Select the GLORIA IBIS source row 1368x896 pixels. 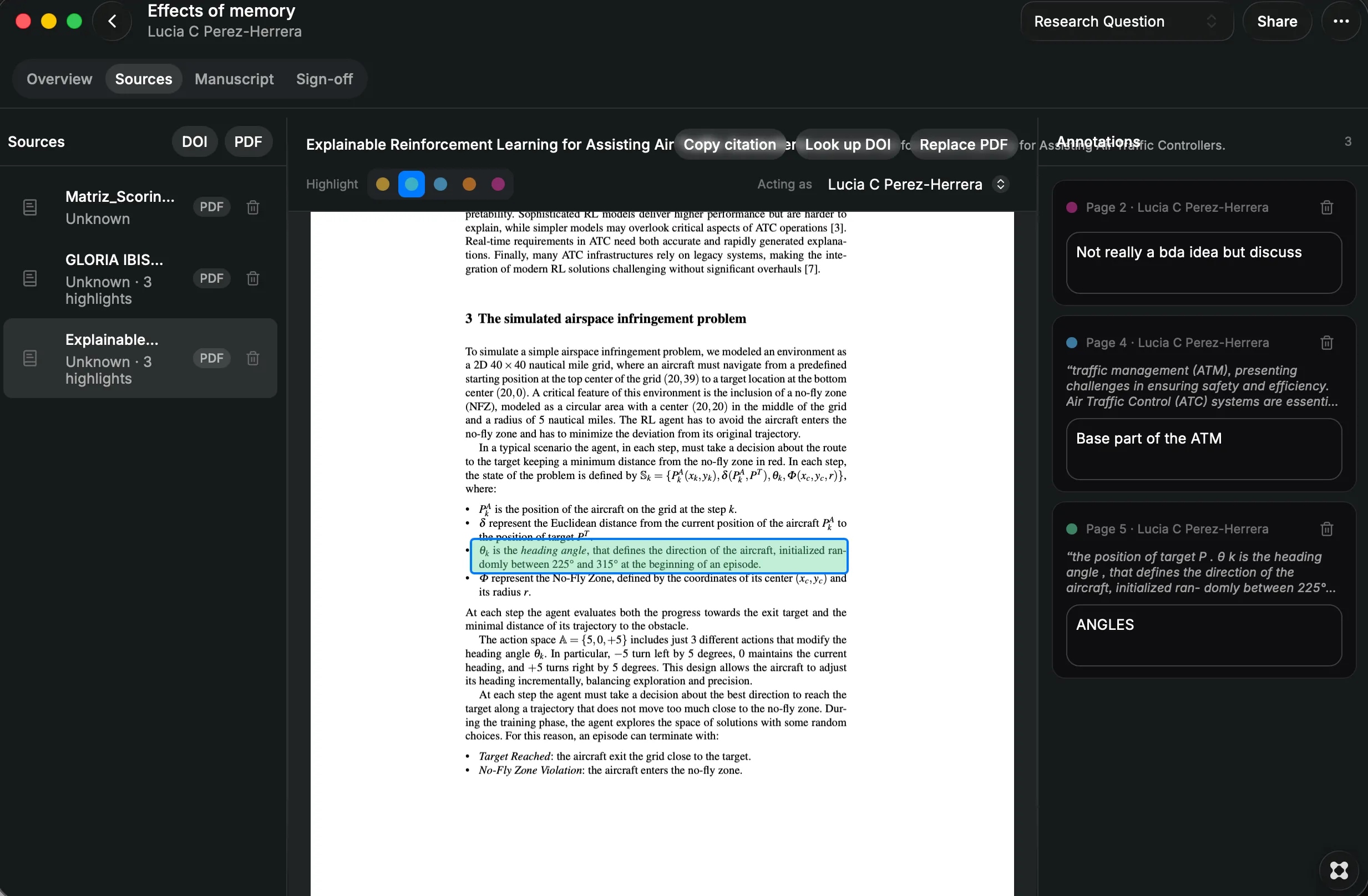coord(140,279)
